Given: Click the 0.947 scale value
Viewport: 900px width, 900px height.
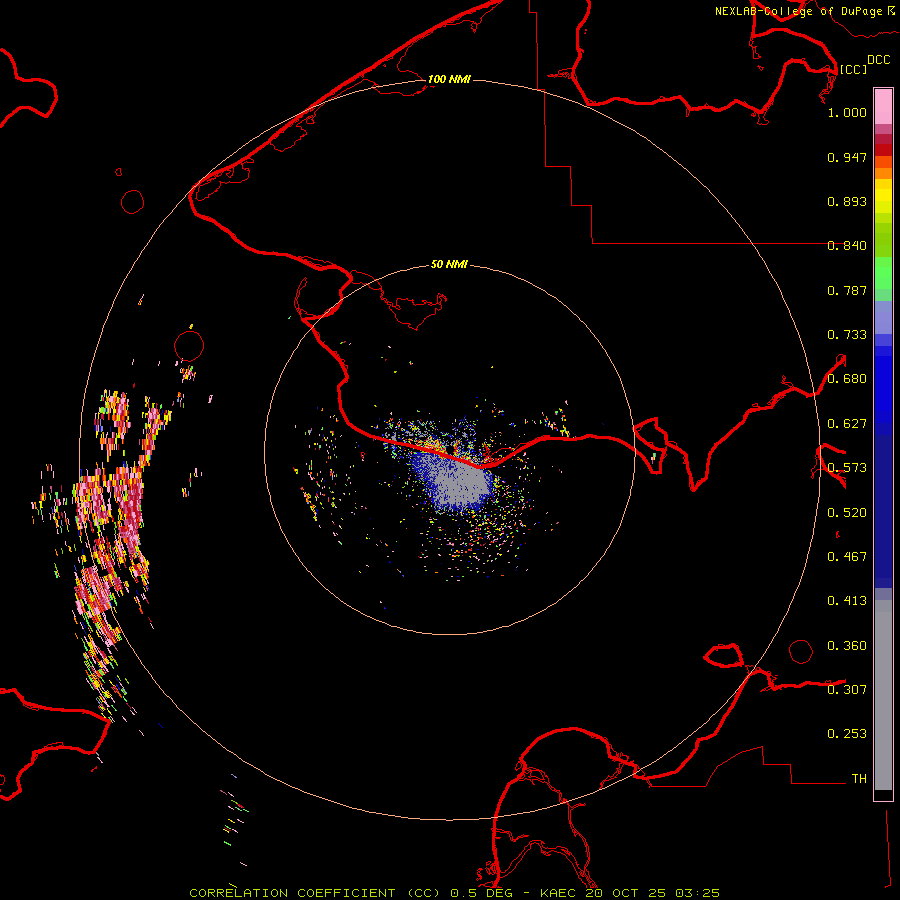Looking at the screenshot, I should 847,157.
